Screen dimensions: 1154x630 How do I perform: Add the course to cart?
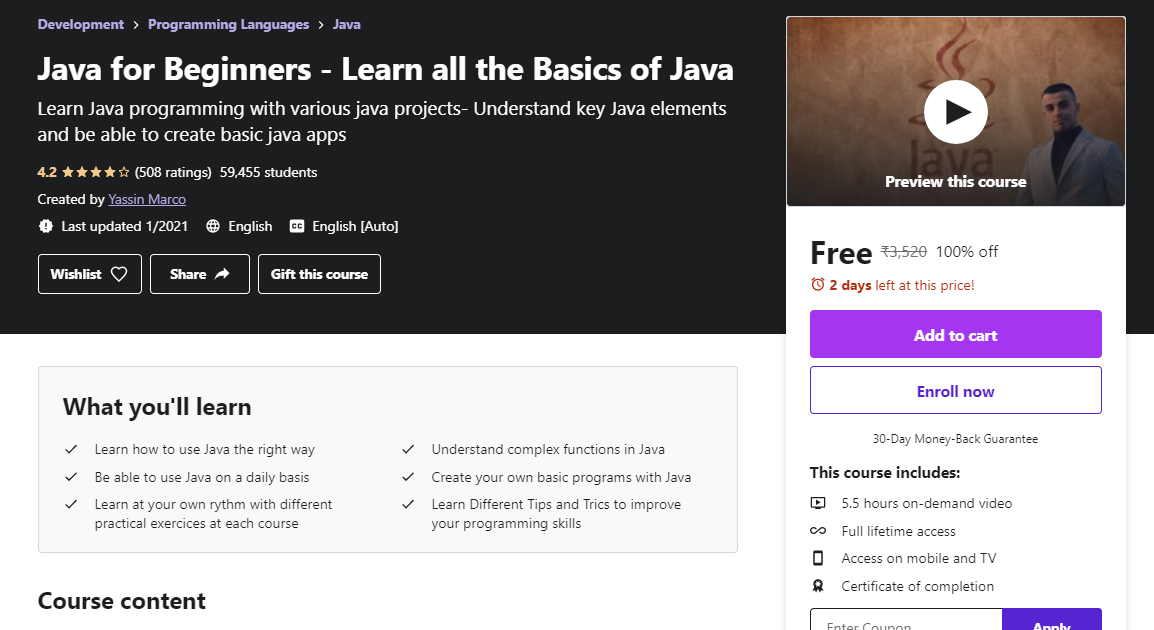[955, 334]
